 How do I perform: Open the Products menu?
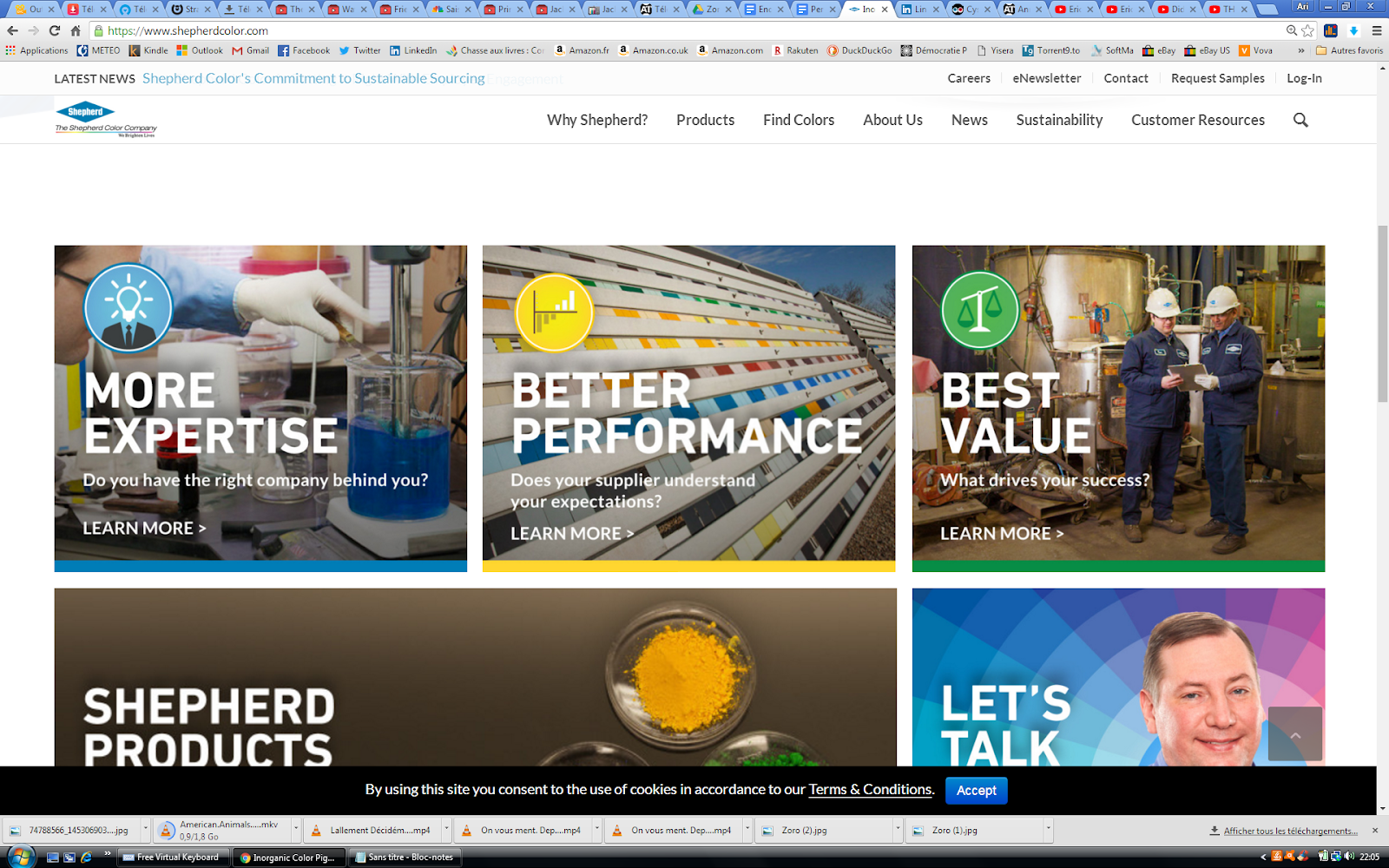click(x=705, y=120)
